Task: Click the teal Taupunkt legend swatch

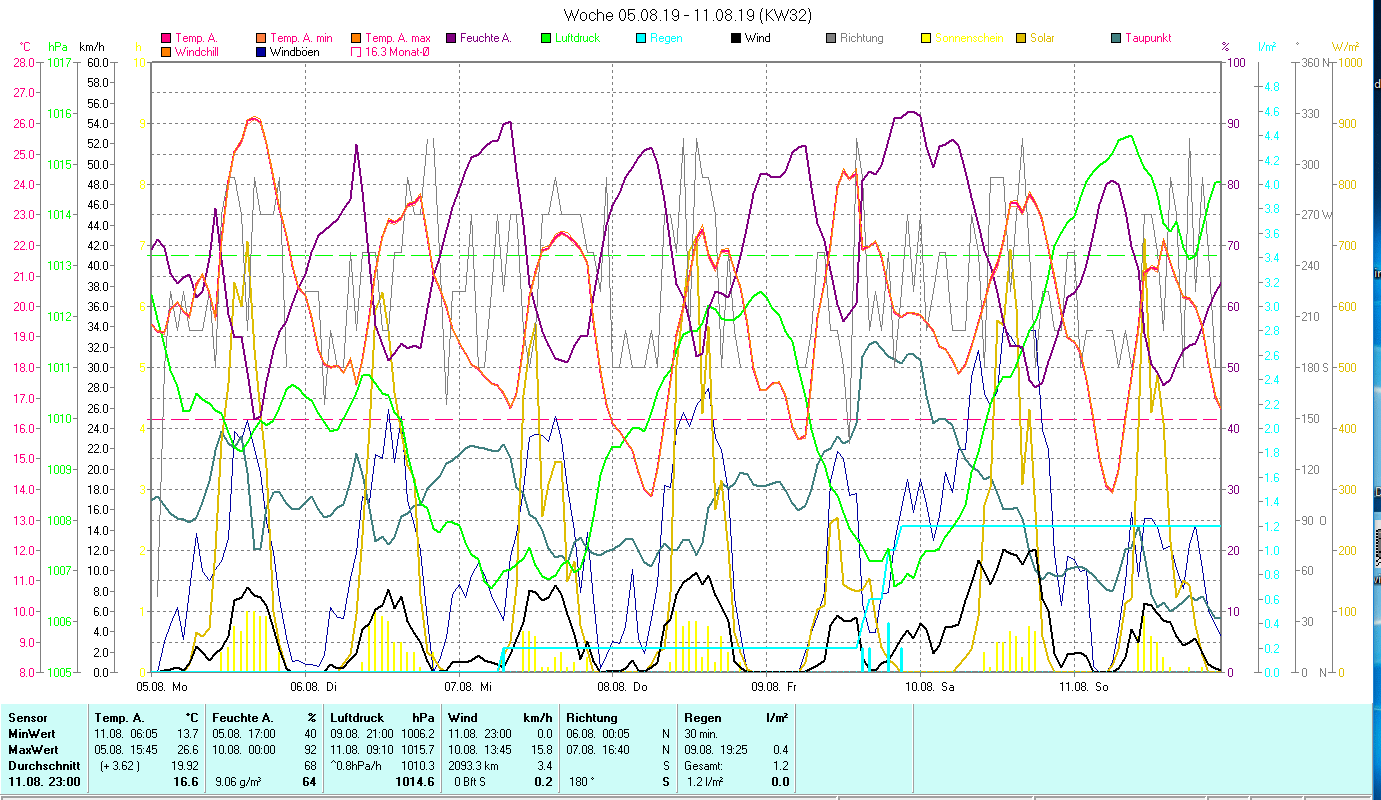Action: (x=1115, y=39)
